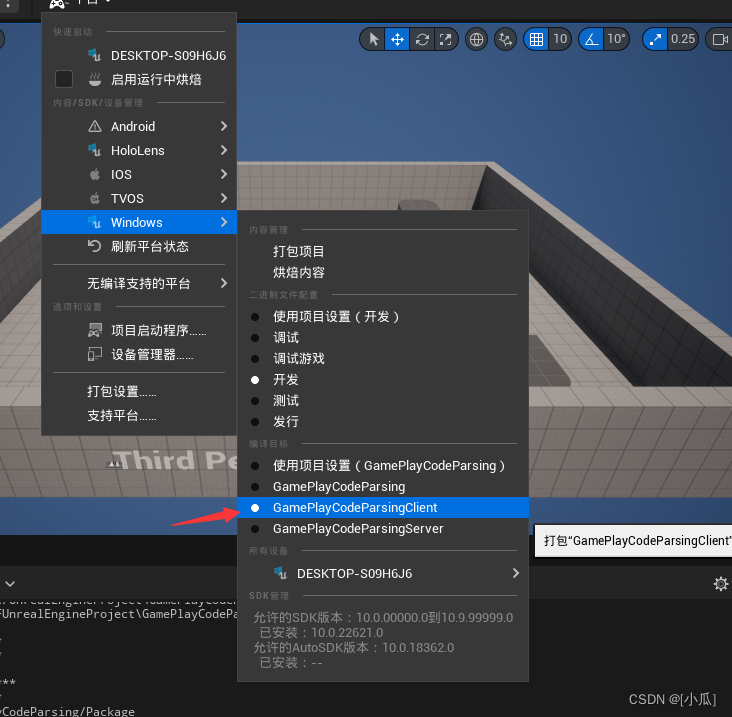Screen dimensions: 732x717
Task: Open DESKTOP-S09H6J6 under 所有设备
Action: [x=383, y=573]
